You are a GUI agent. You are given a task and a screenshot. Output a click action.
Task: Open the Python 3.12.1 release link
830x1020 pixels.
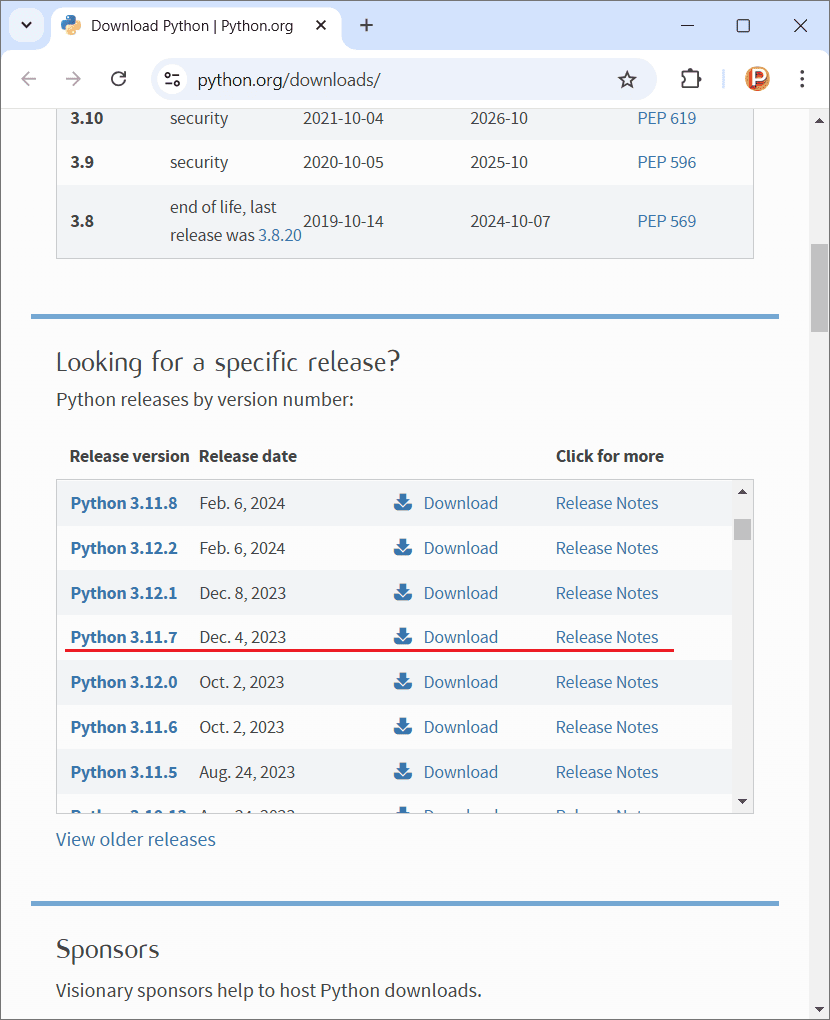[x=124, y=593]
